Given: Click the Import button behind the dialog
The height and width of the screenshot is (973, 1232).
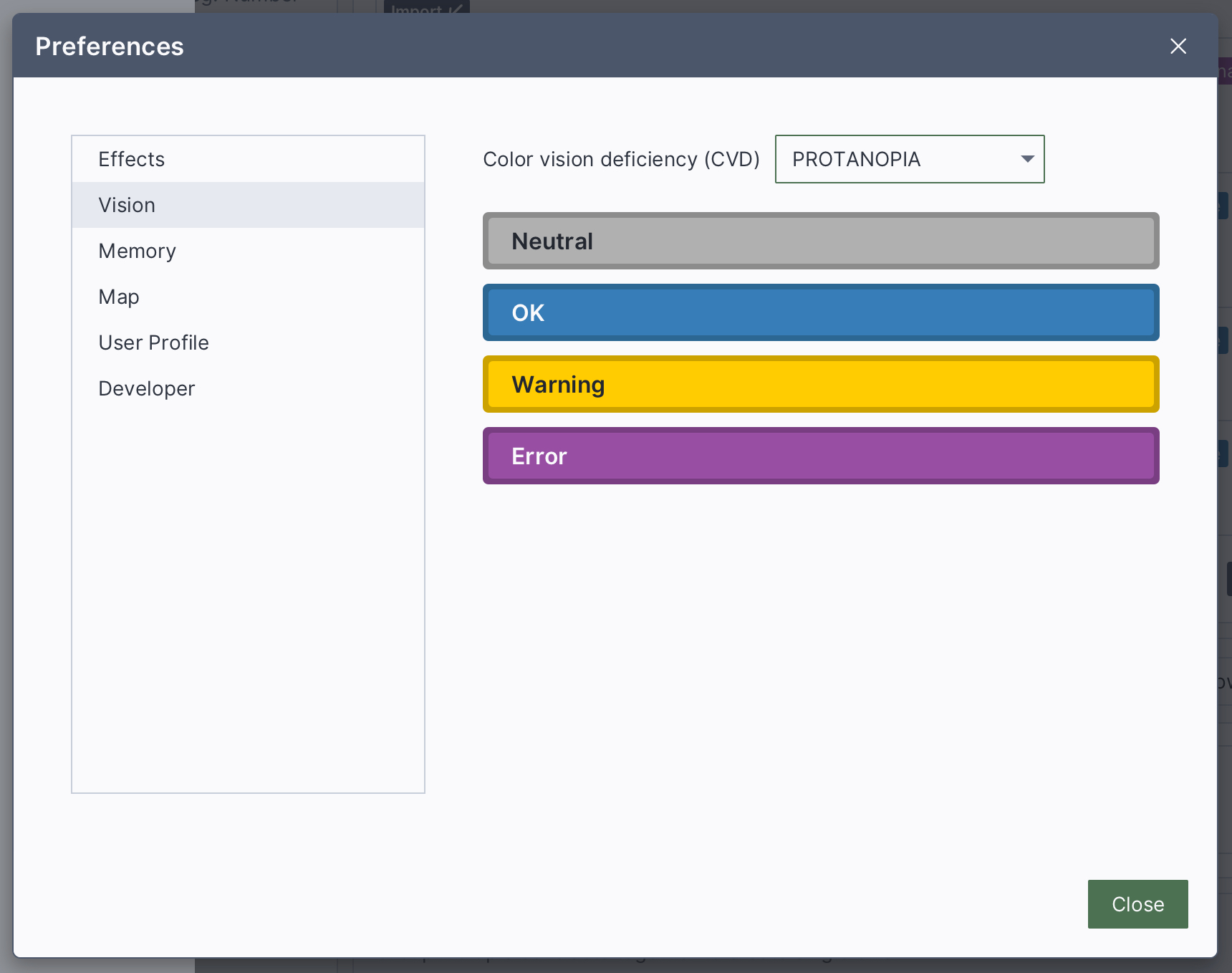Looking at the screenshot, I should click(x=426, y=7).
